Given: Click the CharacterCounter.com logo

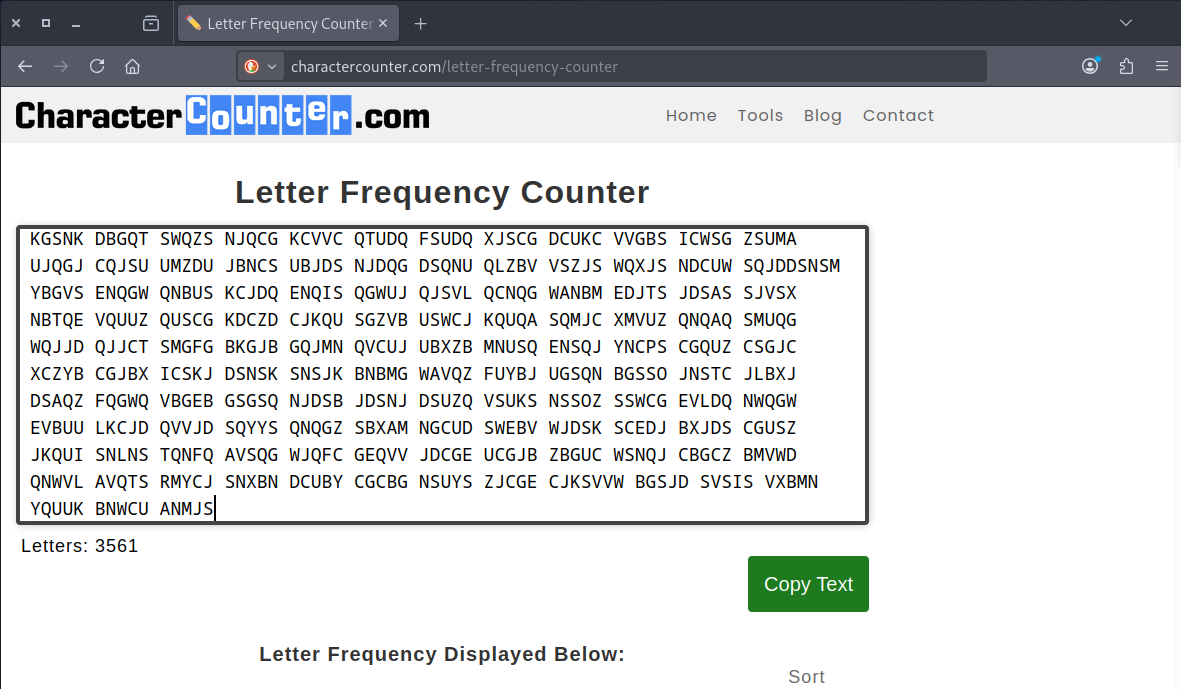Looking at the screenshot, I should click(222, 116).
